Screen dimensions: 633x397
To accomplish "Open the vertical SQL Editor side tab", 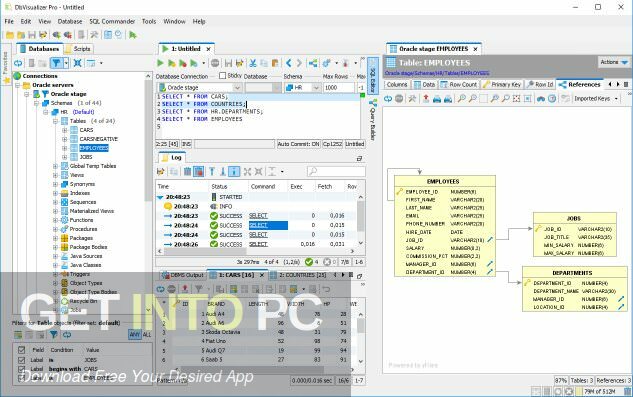I will [373, 76].
